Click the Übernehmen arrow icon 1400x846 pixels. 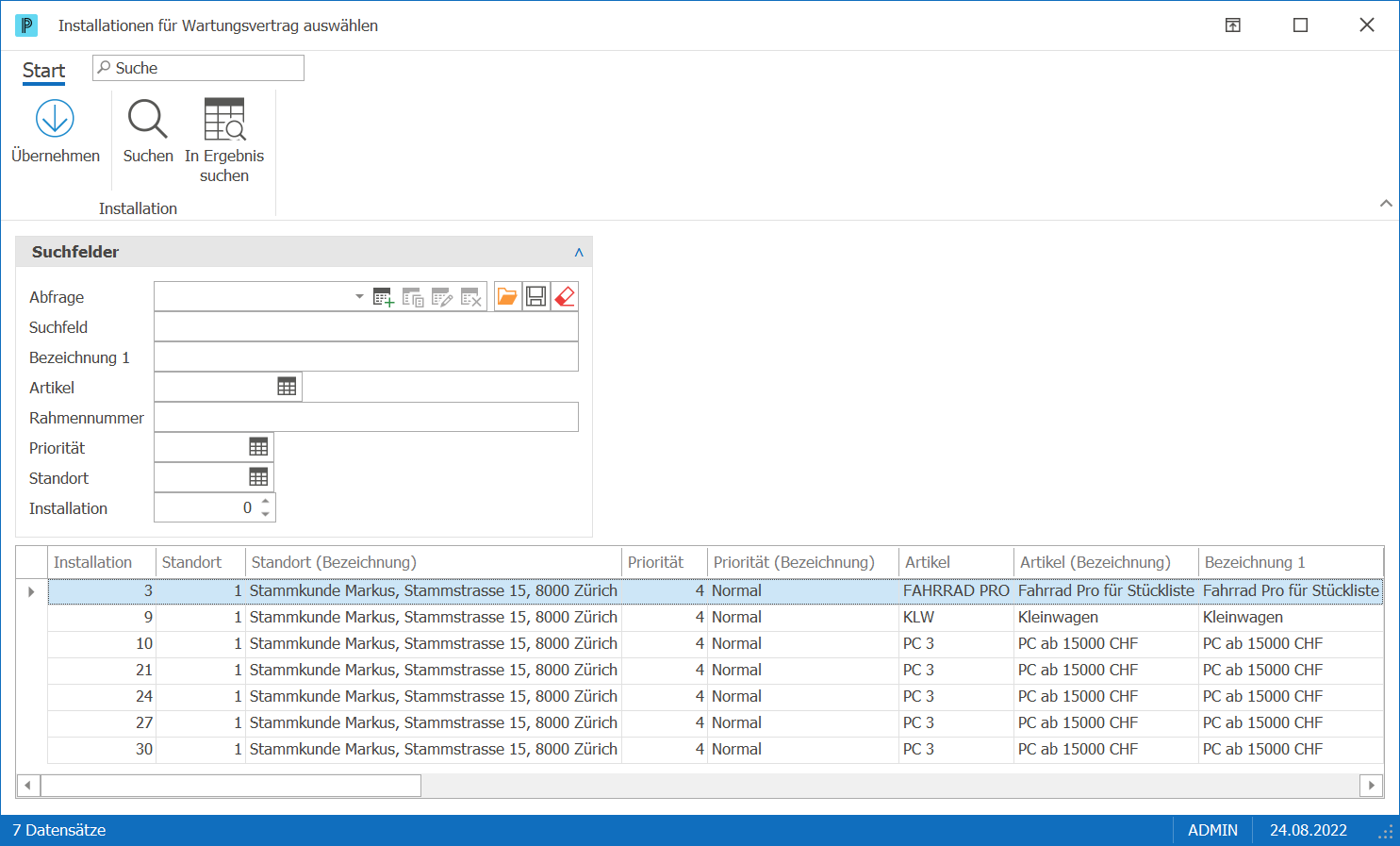click(x=55, y=118)
